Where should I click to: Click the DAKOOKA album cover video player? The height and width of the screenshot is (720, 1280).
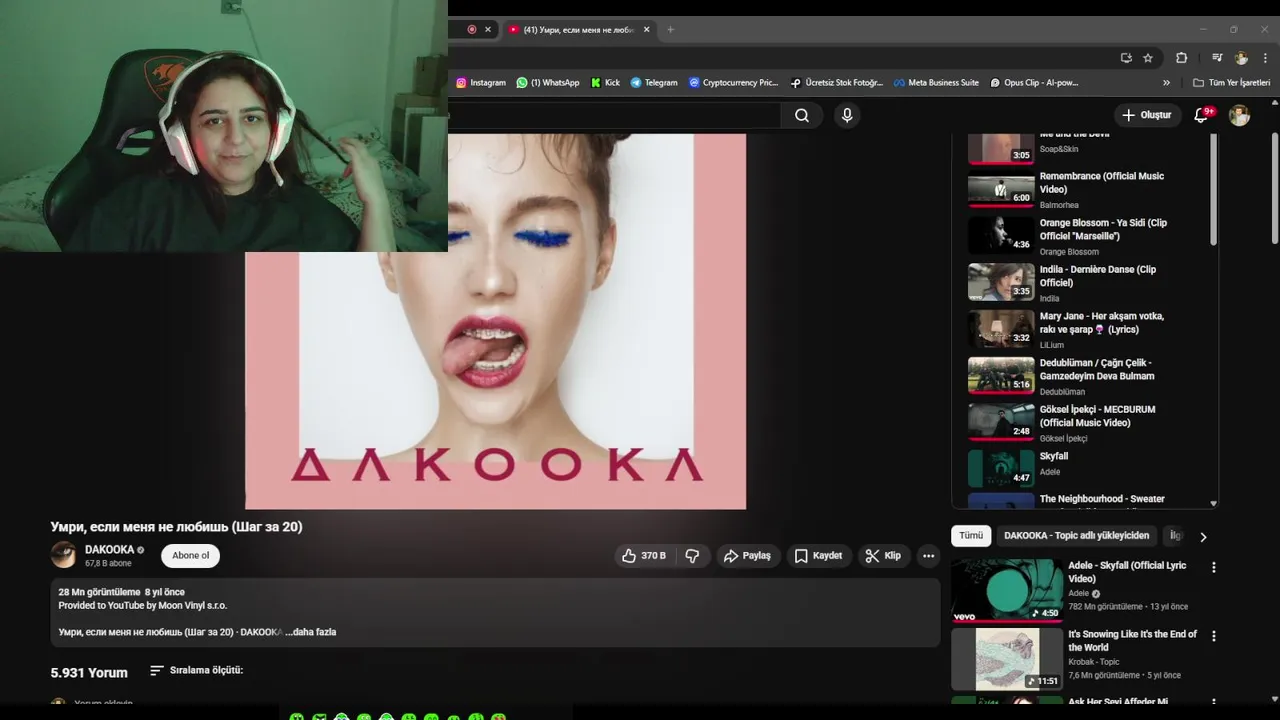click(x=495, y=322)
